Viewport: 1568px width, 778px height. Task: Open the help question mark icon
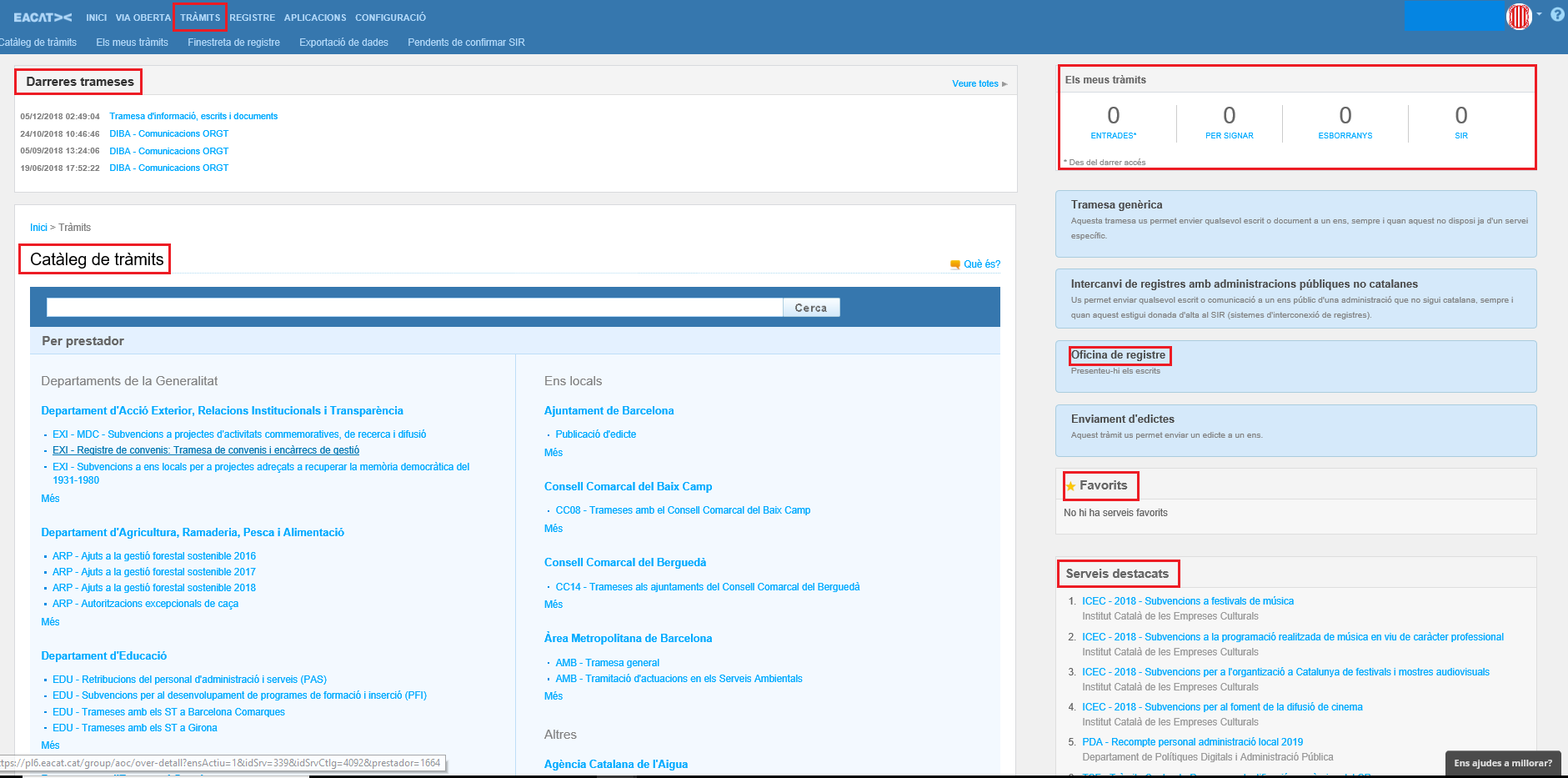click(x=1556, y=15)
